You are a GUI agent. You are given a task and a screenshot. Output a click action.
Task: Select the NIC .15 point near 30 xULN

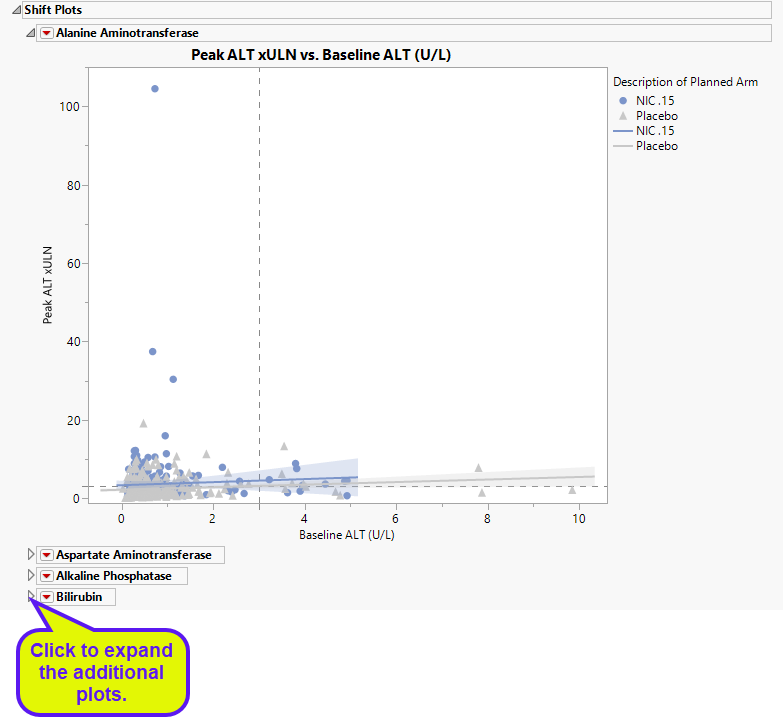point(173,379)
